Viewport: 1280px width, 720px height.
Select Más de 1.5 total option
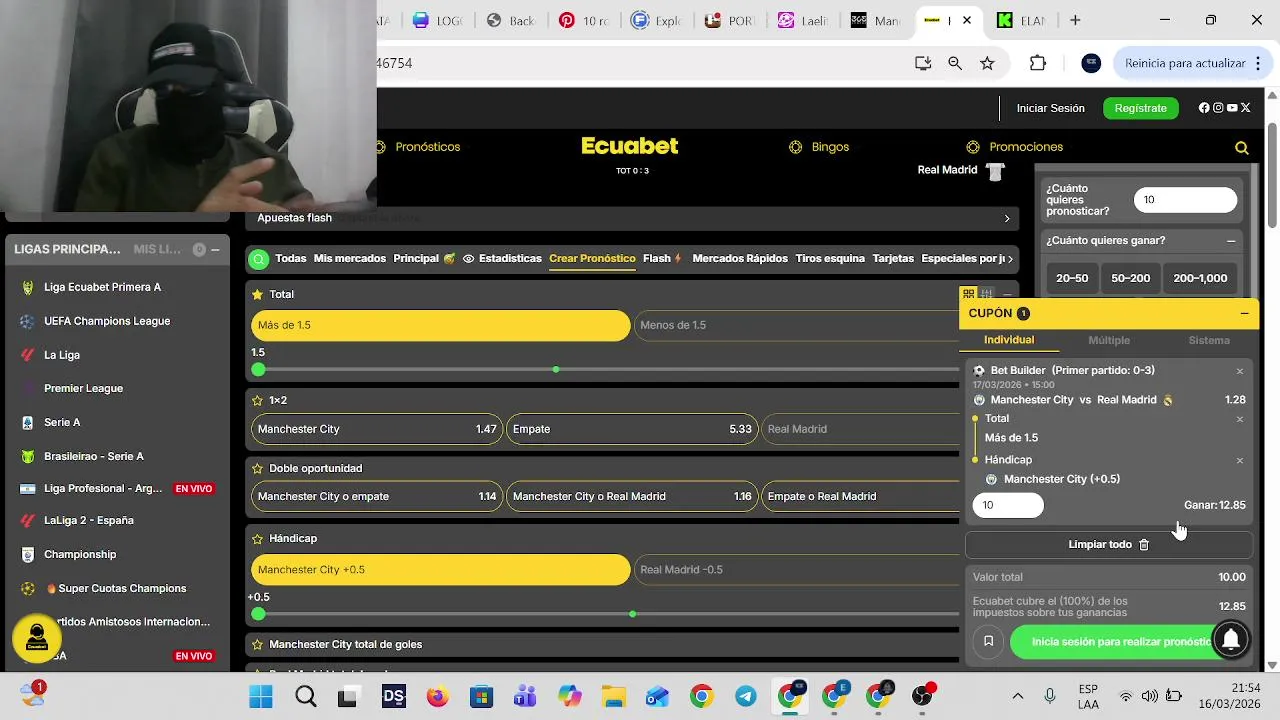click(441, 325)
